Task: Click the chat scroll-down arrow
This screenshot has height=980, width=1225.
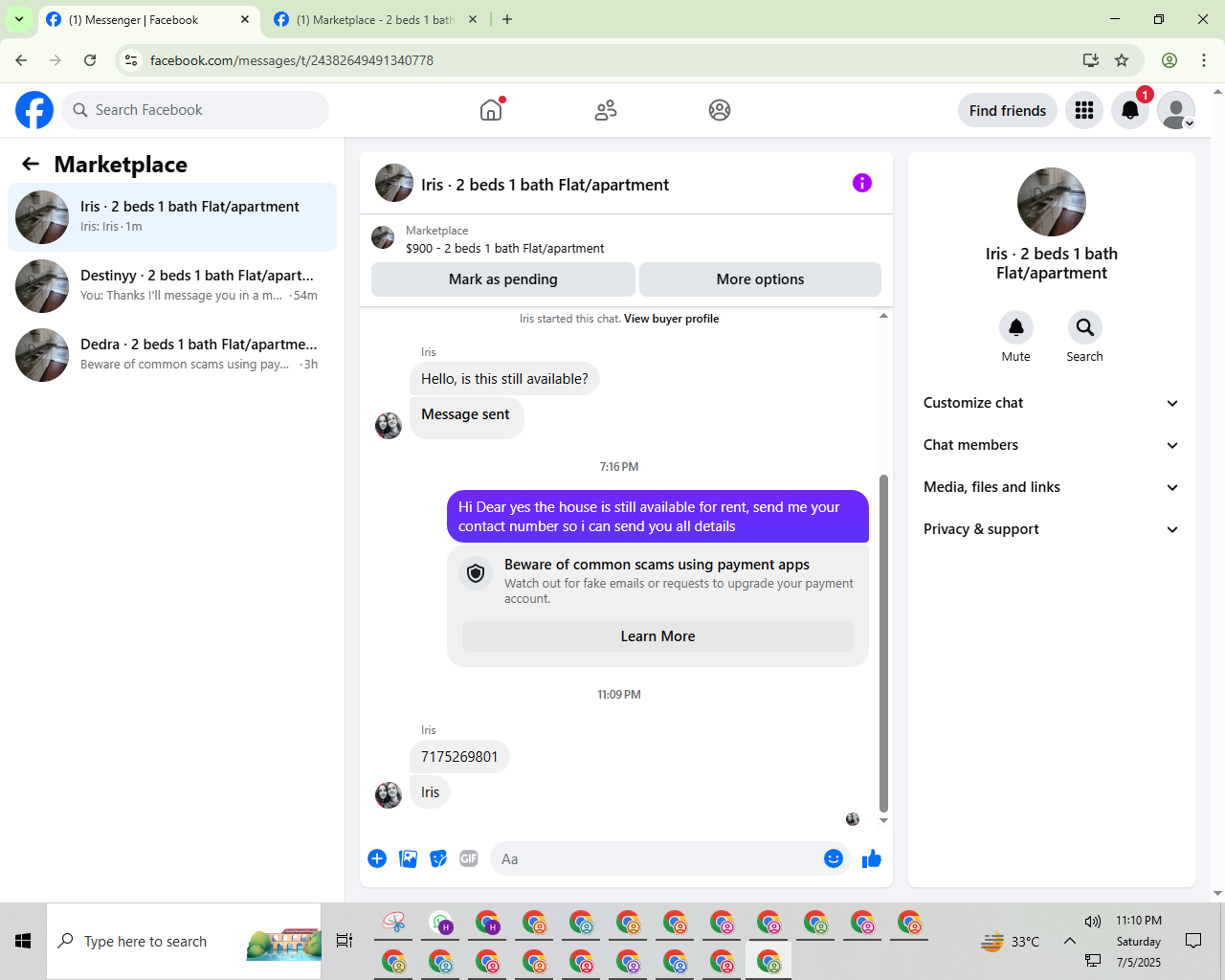Action: (x=883, y=820)
